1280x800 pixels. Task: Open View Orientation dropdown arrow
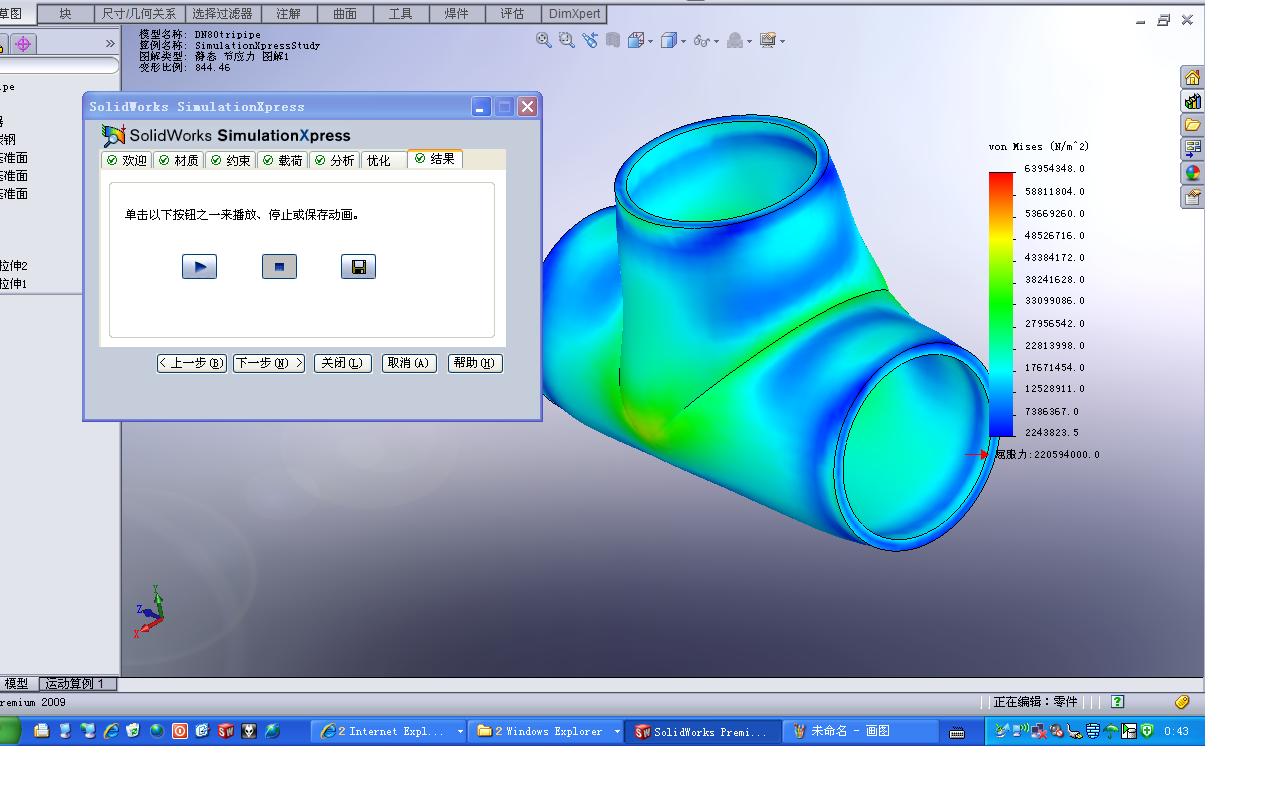tap(650, 42)
